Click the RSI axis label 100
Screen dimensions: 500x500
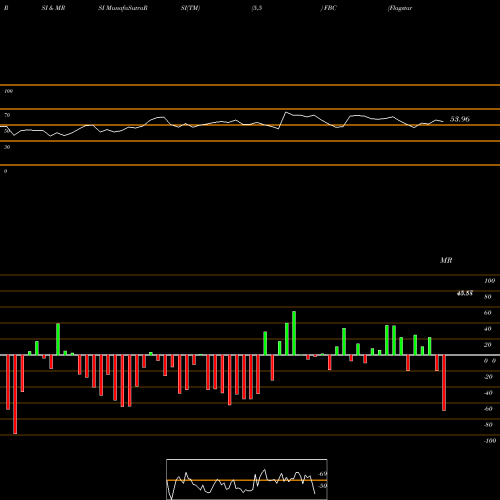(8, 91)
